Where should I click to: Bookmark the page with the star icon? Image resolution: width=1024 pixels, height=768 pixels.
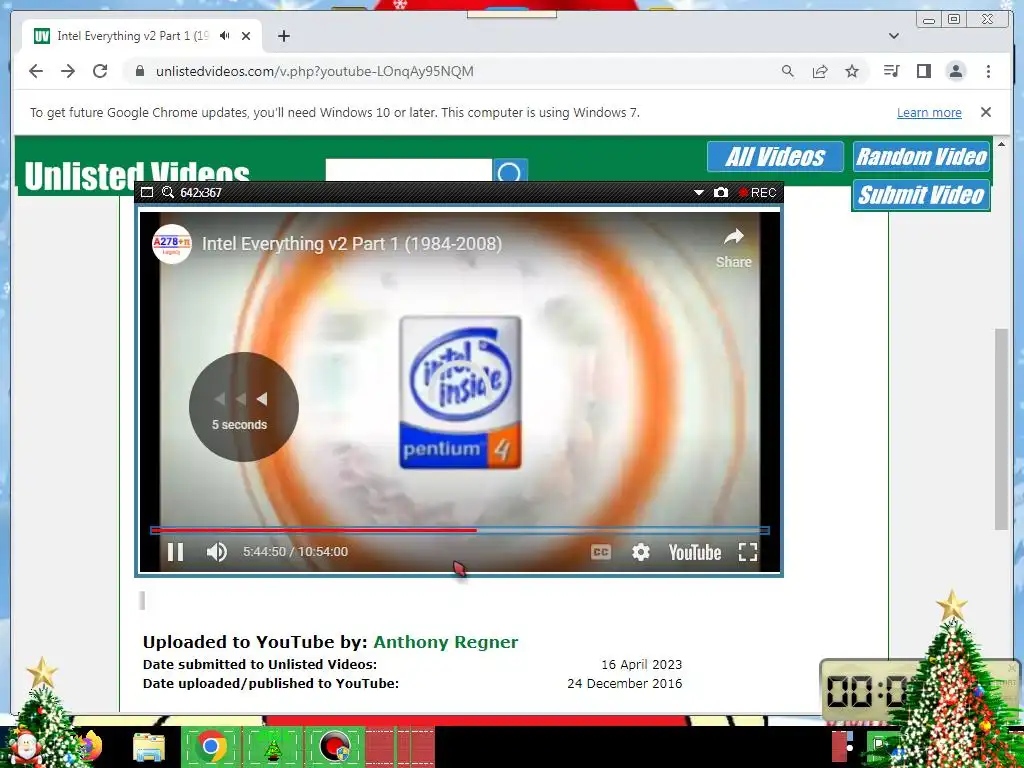pos(852,71)
